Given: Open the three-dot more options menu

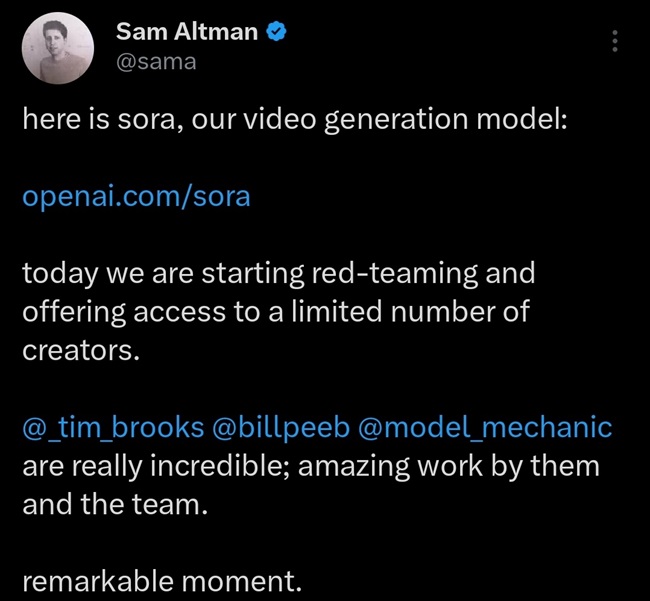Looking at the screenshot, I should coord(614,41).
